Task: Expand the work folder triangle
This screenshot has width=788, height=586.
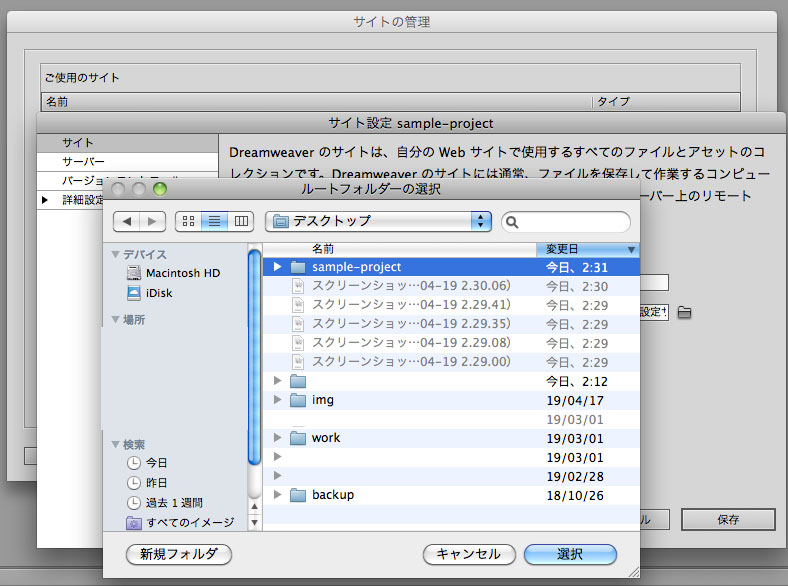Action: point(277,438)
